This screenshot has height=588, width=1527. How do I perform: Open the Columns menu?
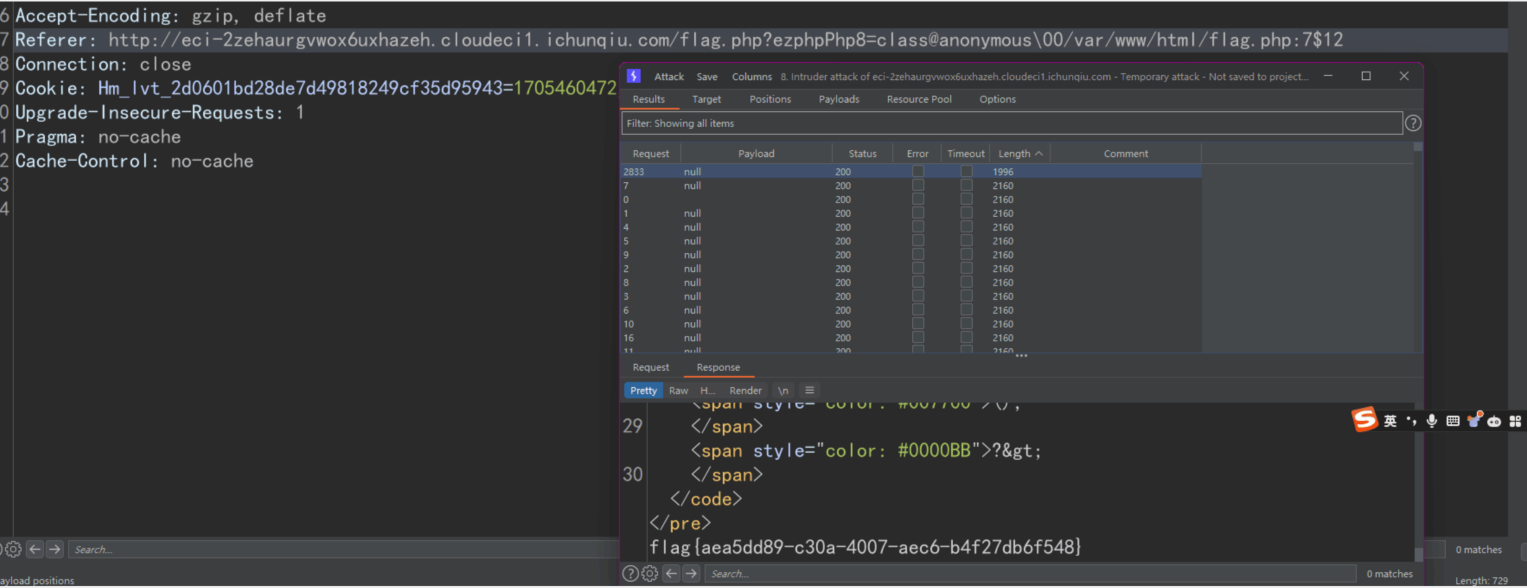(752, 77)
